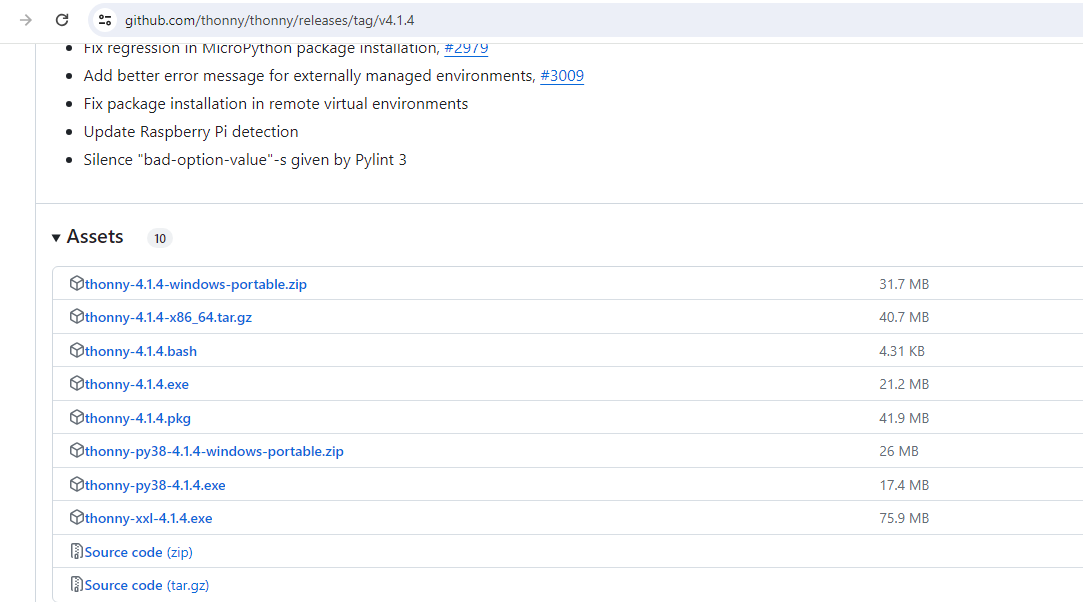1083x602 pixels.
Task: Click the Assets heading
Action: point(95,237)
